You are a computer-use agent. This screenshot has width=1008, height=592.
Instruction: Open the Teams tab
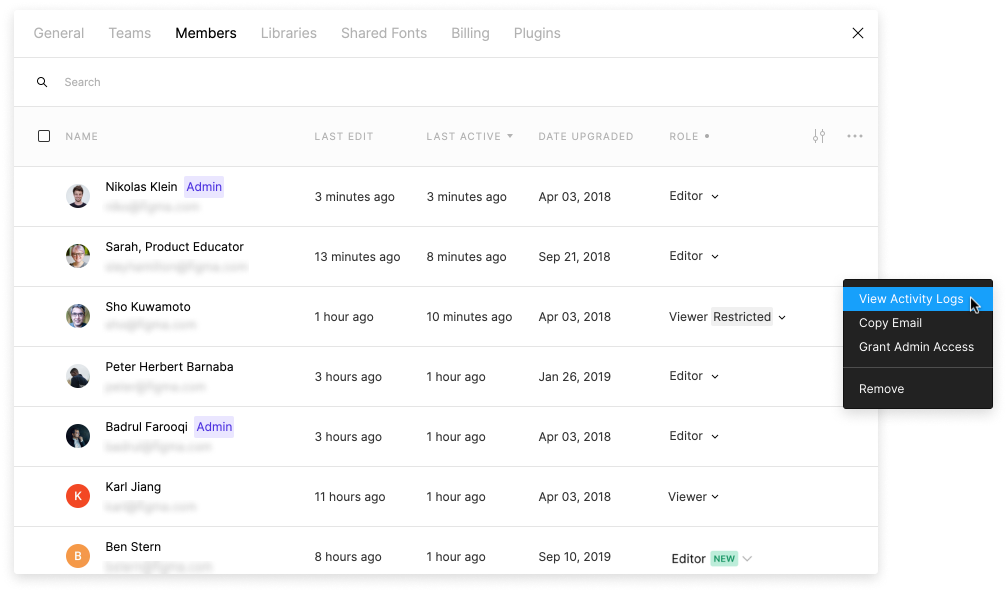pos(129,33)
